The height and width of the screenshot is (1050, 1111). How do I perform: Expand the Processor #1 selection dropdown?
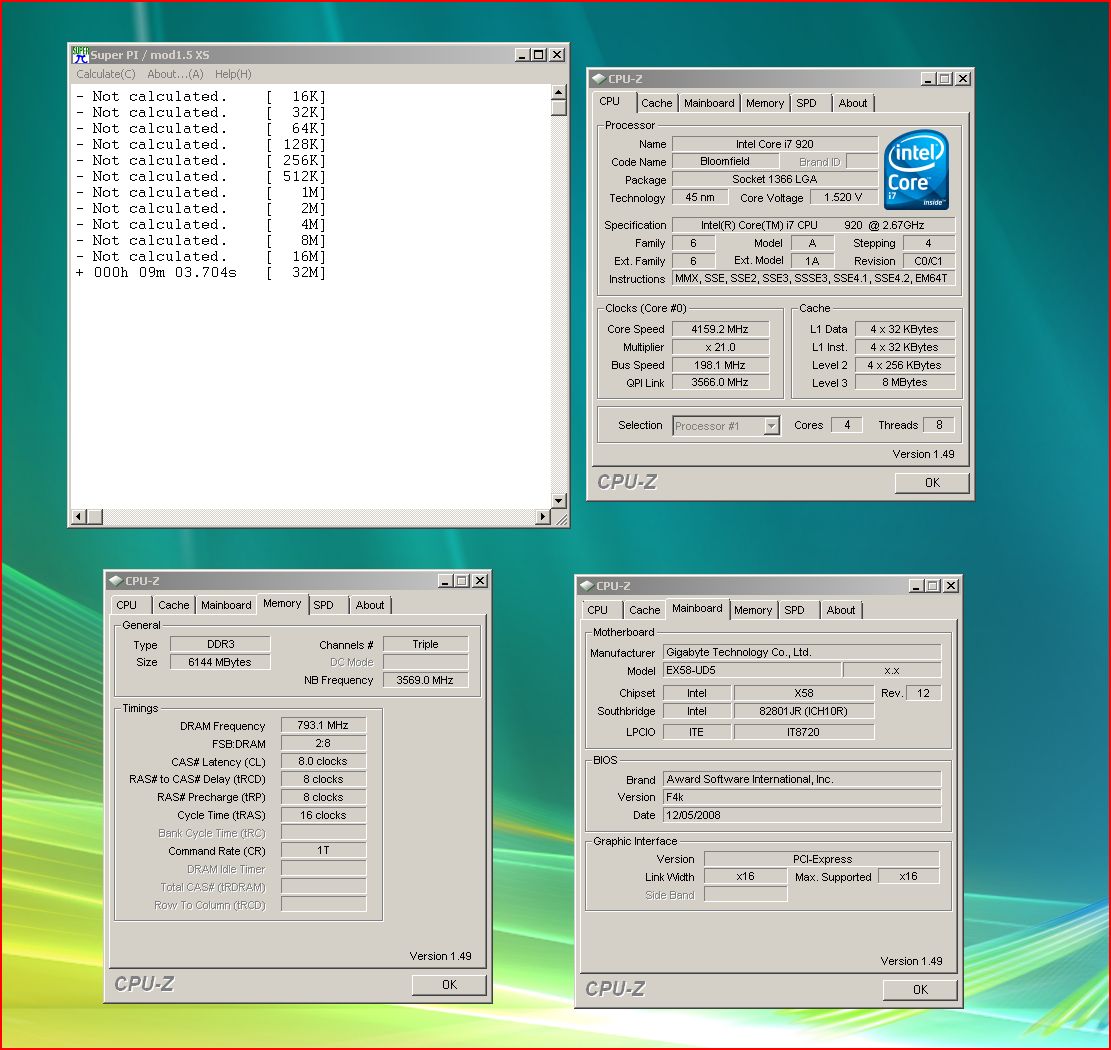click(772, 426)
